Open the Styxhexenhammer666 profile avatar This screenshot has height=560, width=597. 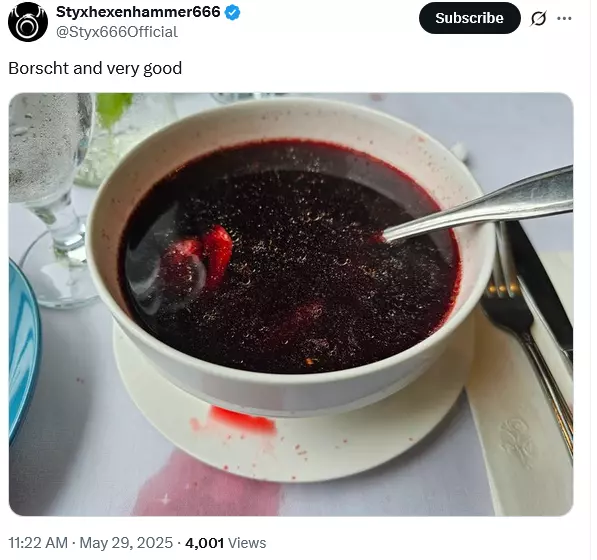tap(28, 21)
